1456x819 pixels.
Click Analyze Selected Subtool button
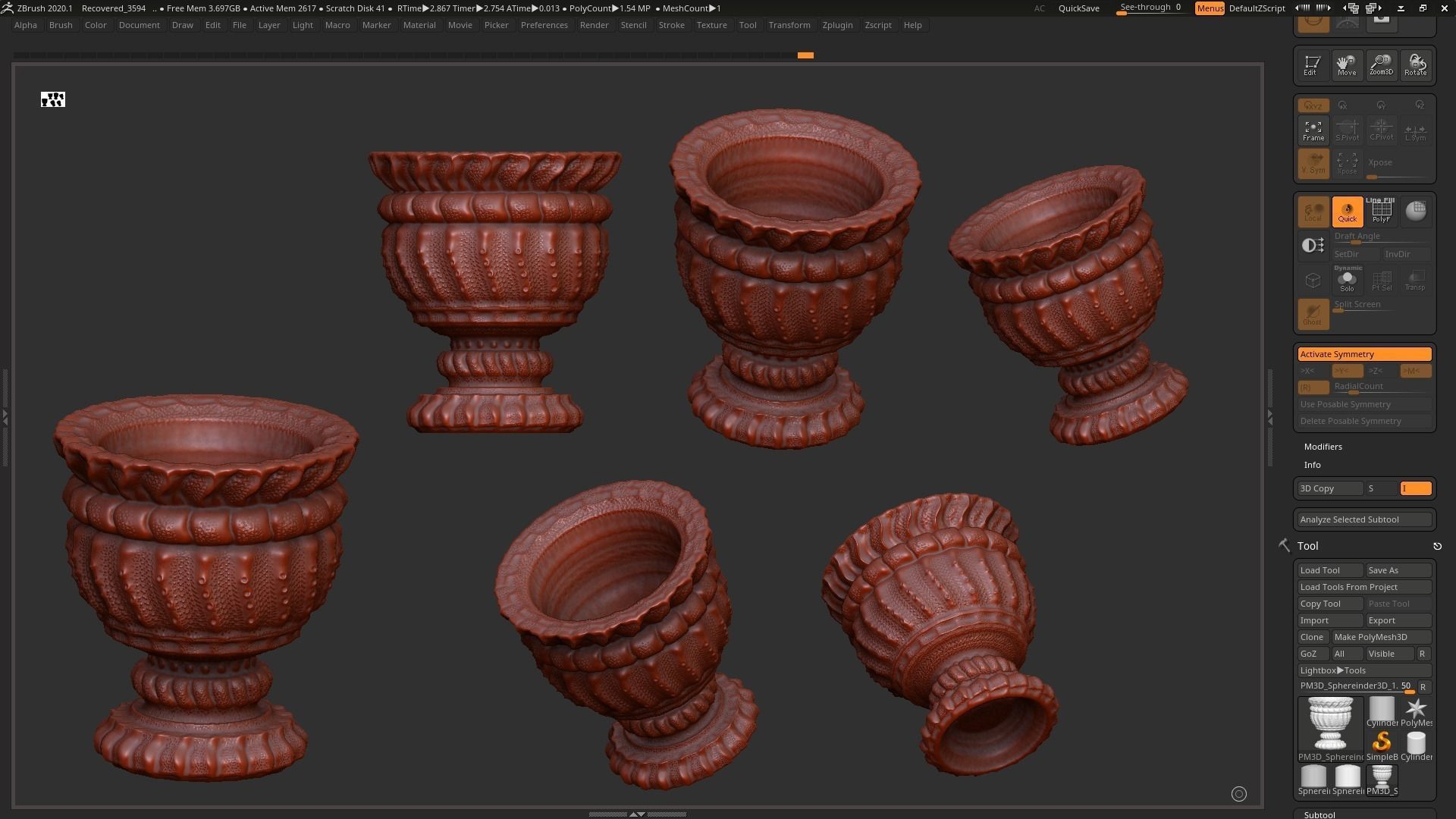point(1364,519)
